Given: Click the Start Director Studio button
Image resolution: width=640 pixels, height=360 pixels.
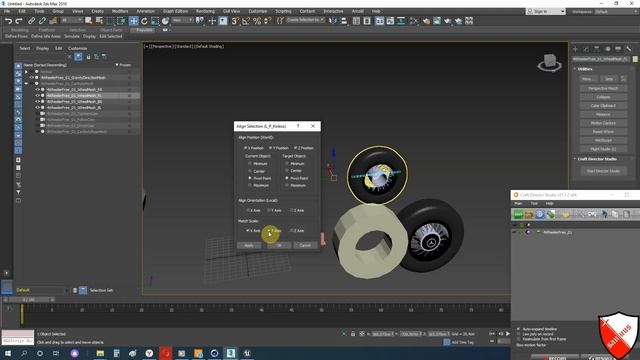Looking at the screenshot, I should tap(603, 171).
